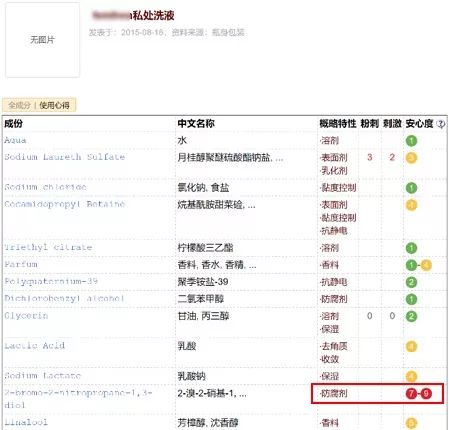This screenshot has width=449, height=430.
Task: Click the 安心度 column header
Action: [x=419, y=124]
